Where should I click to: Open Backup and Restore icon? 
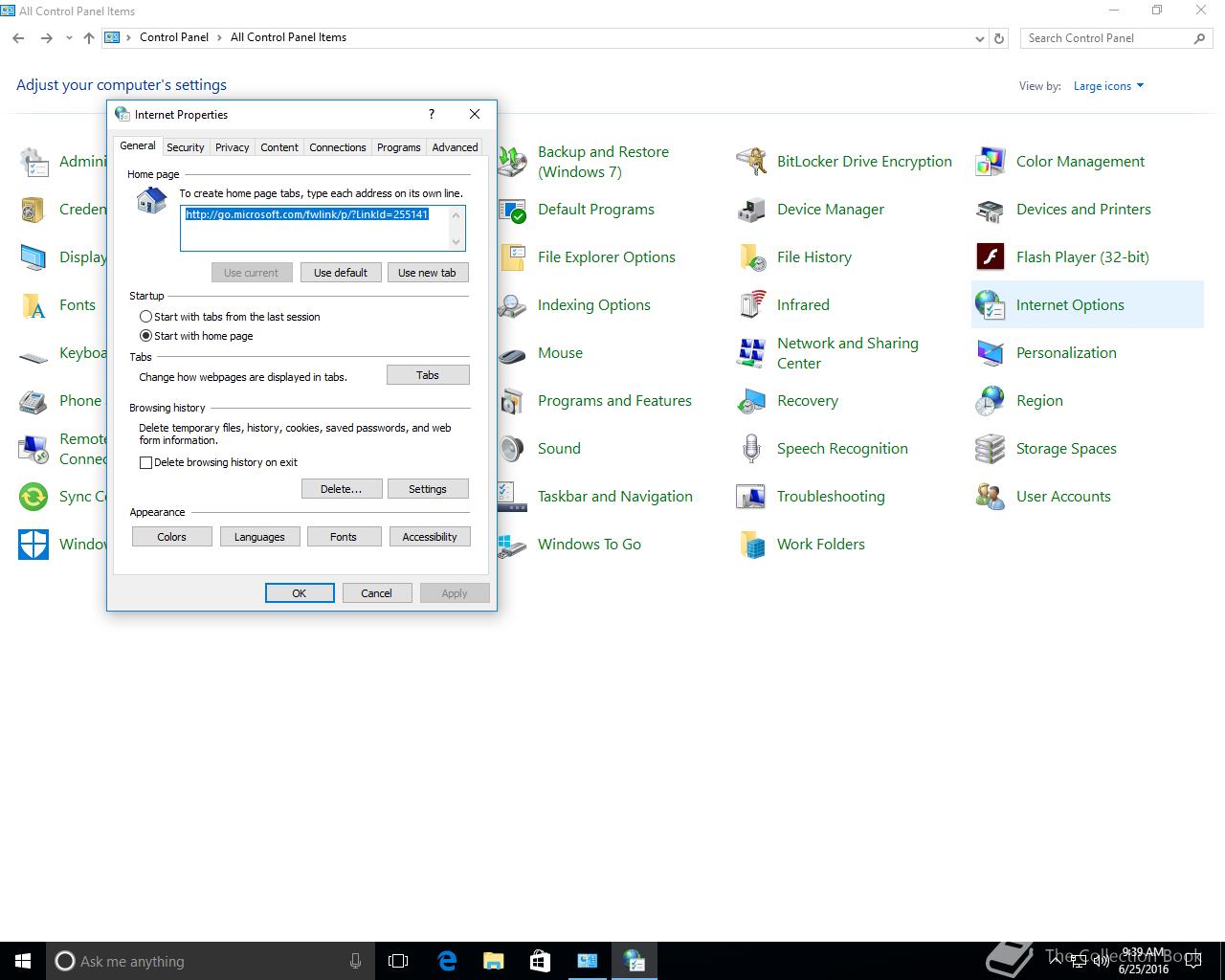coord(512,162)
